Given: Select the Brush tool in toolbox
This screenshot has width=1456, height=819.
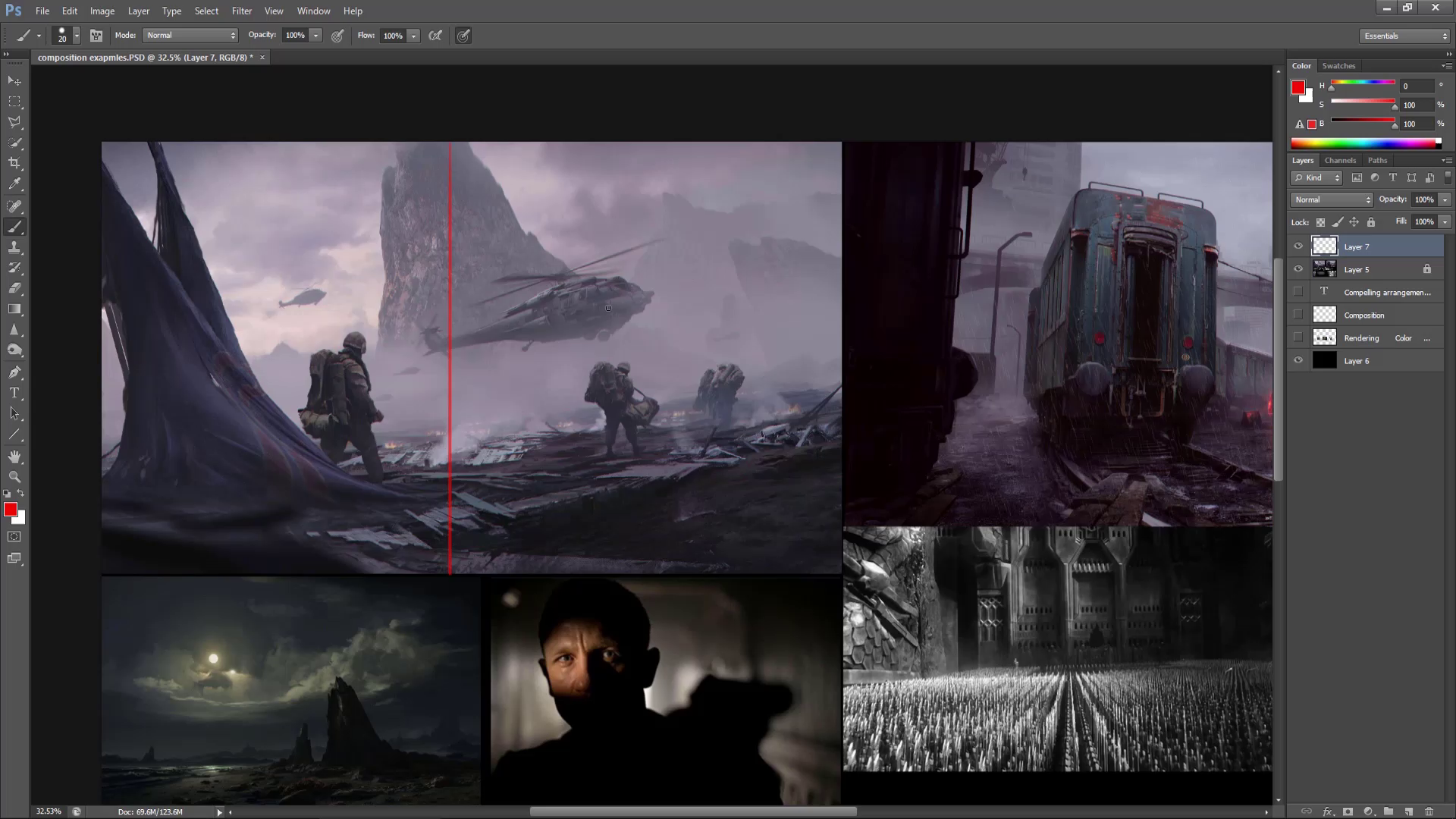Looking at the screenshot, I should tap(14, 227).
